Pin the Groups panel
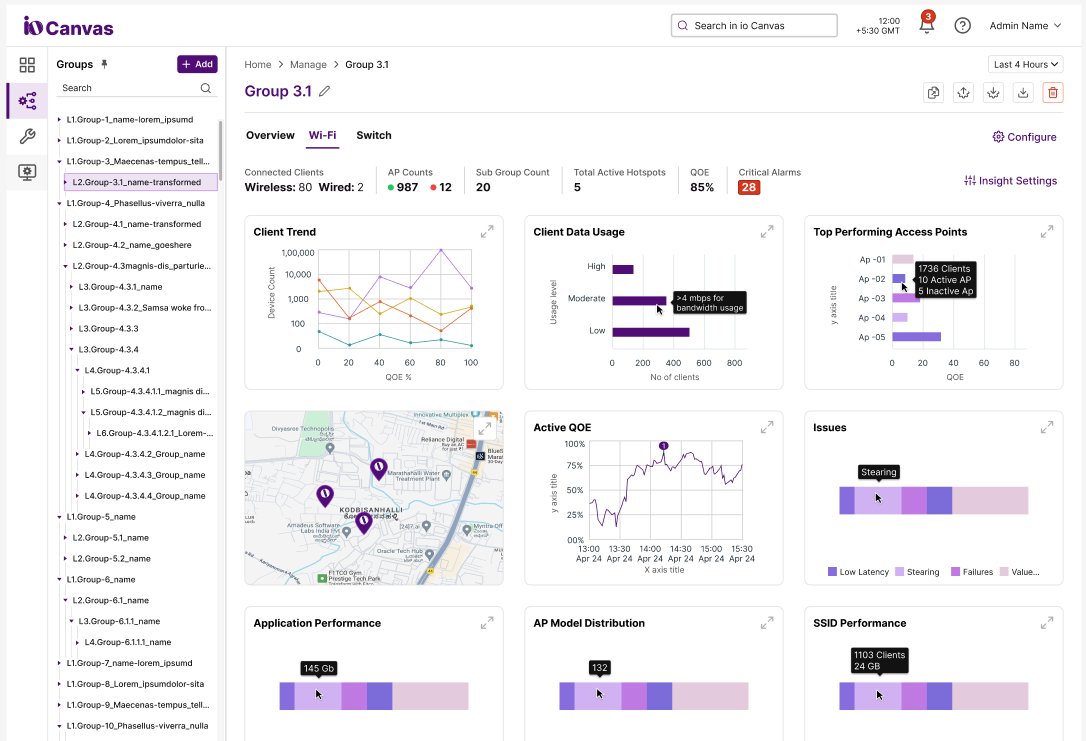Screen dimensions: 1086x741 point(105,64)
